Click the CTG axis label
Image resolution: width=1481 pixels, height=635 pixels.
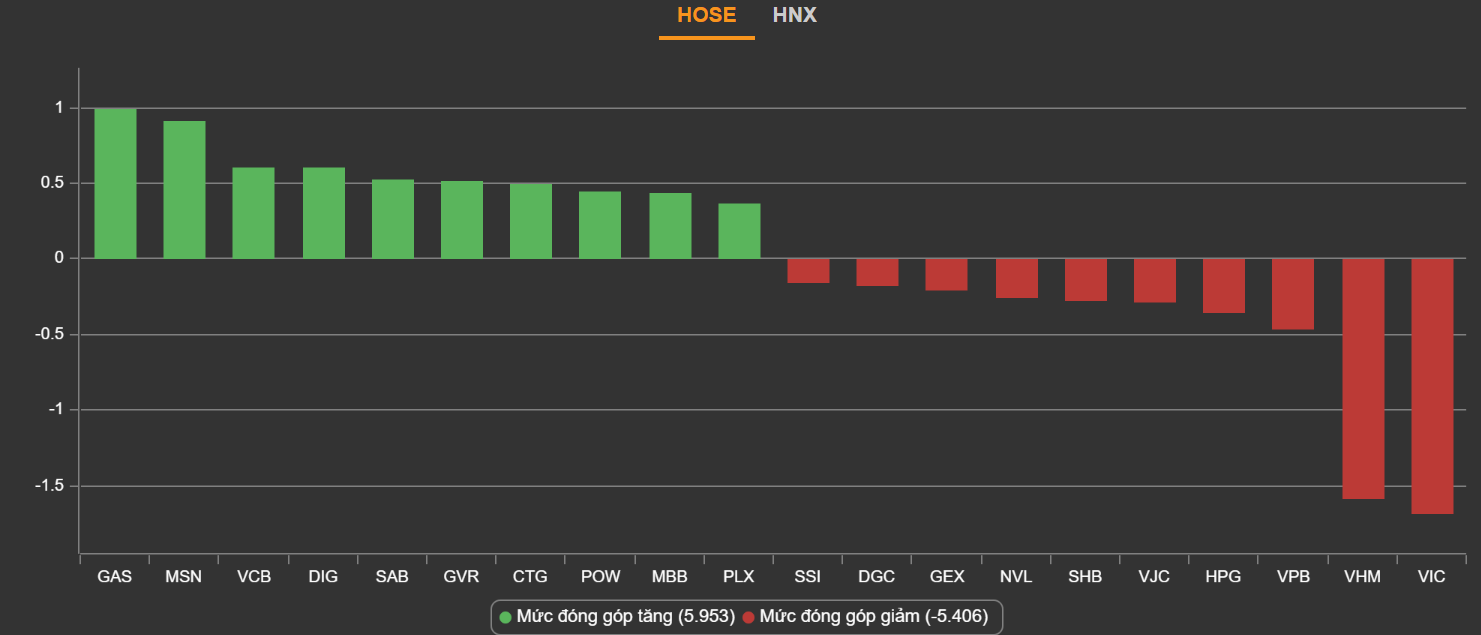pos(531,577)
